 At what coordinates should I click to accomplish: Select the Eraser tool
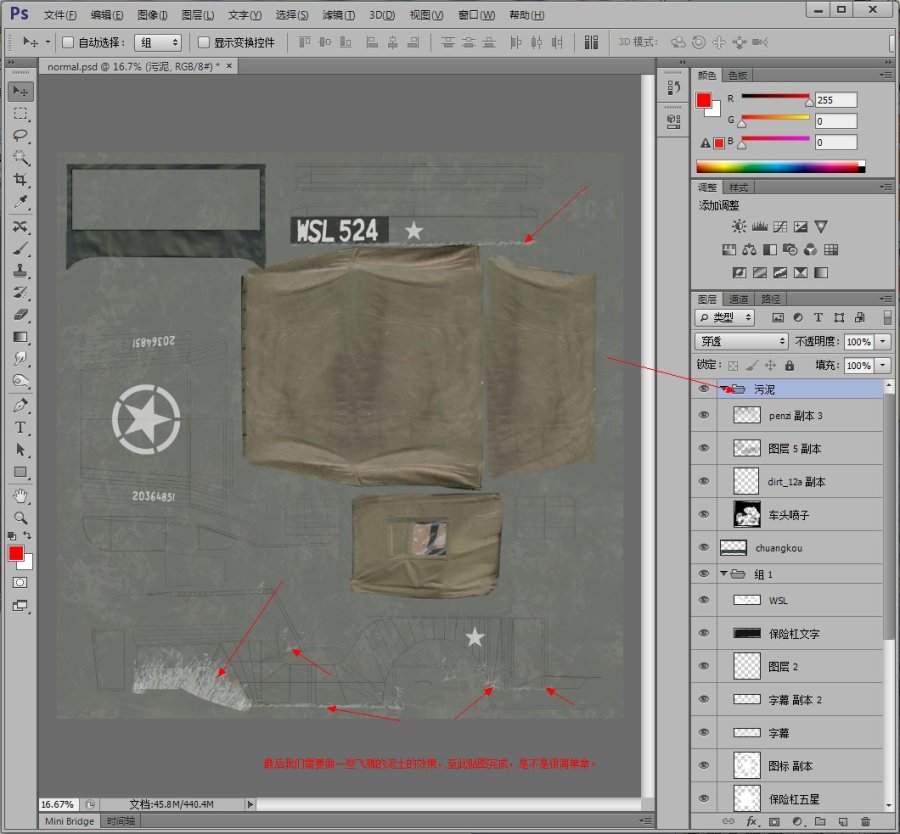pyautogui.click(x=21, y=315)
